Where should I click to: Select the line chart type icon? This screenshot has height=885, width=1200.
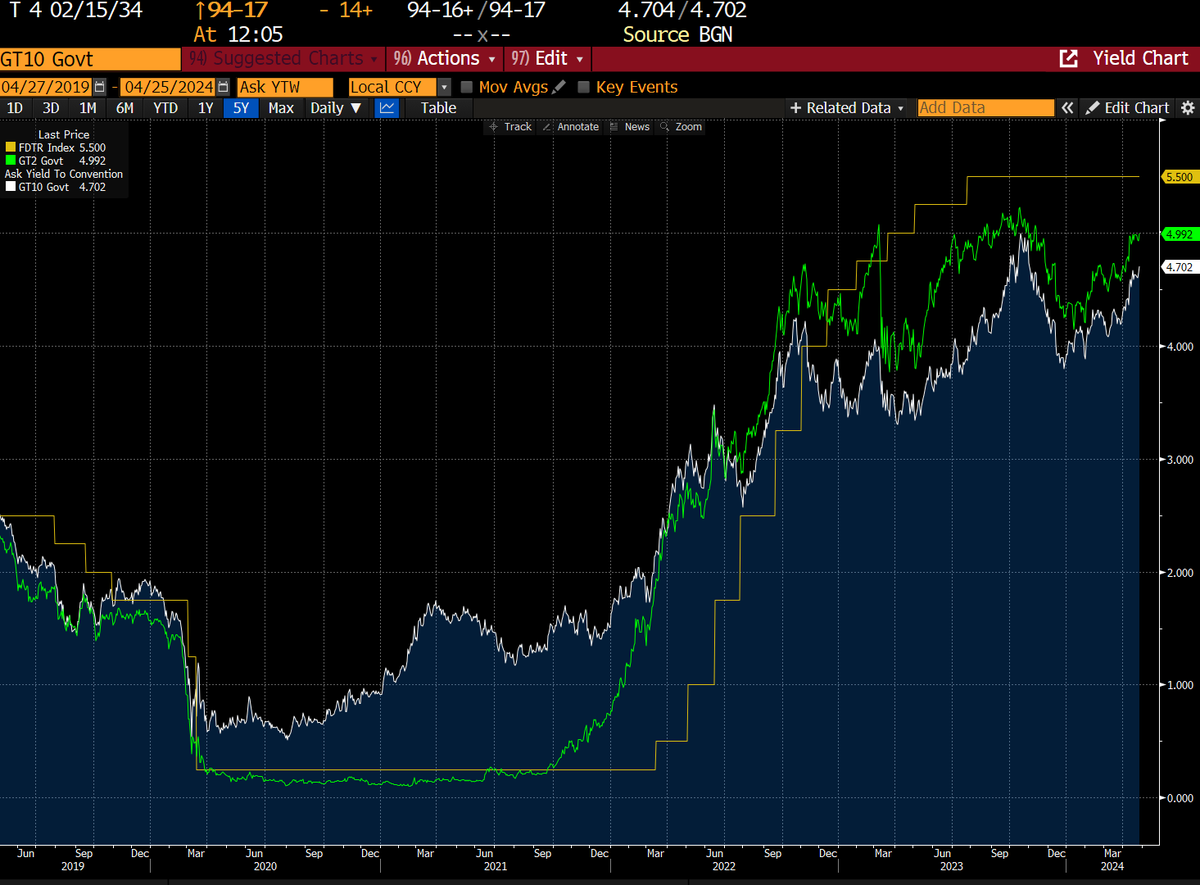click(386, 107)
